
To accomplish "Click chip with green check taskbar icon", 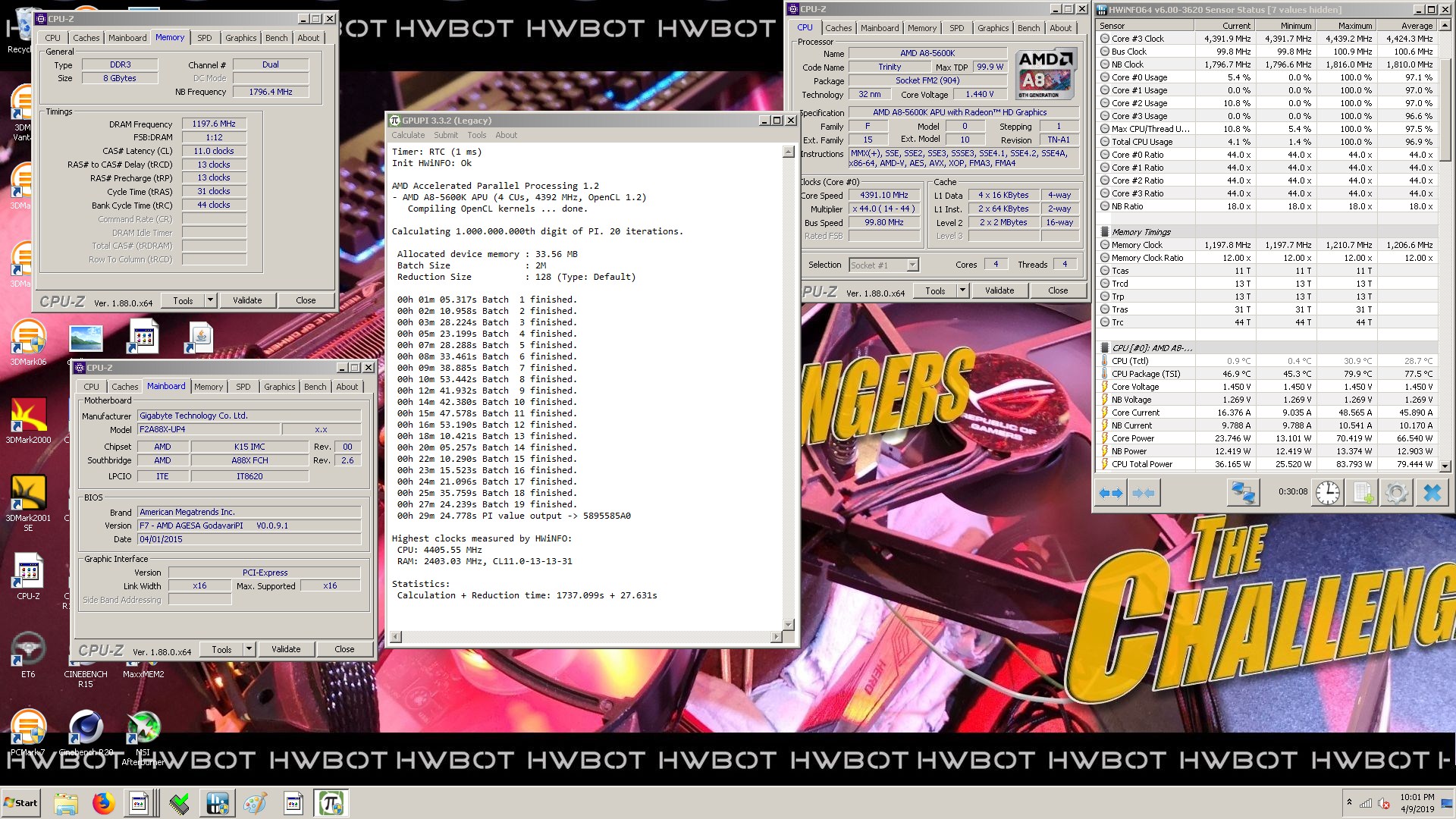I will coord(180,803).
